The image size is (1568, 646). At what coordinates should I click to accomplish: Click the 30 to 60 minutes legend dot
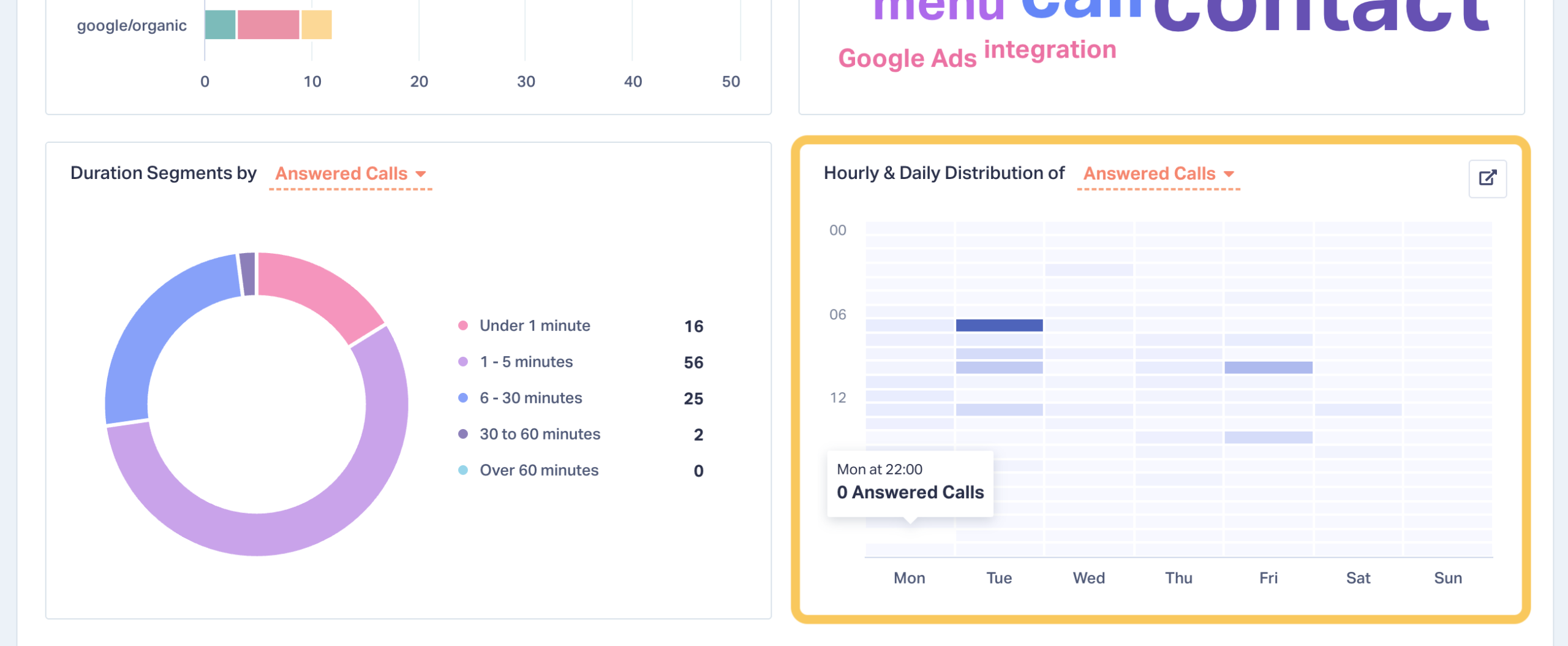click(463, 435)
